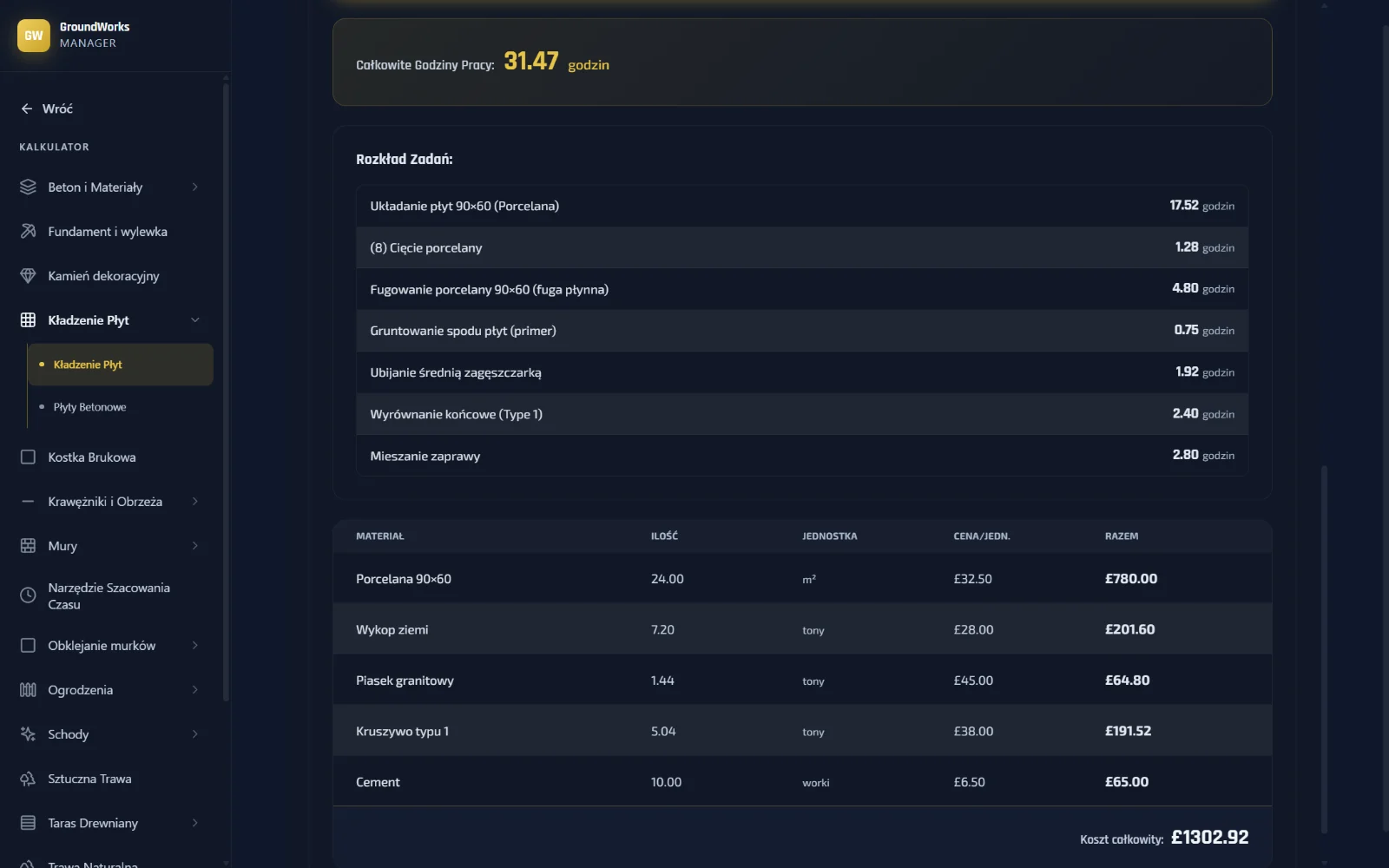Click the Kruszywo typu 1 material name

coord(402,731)
